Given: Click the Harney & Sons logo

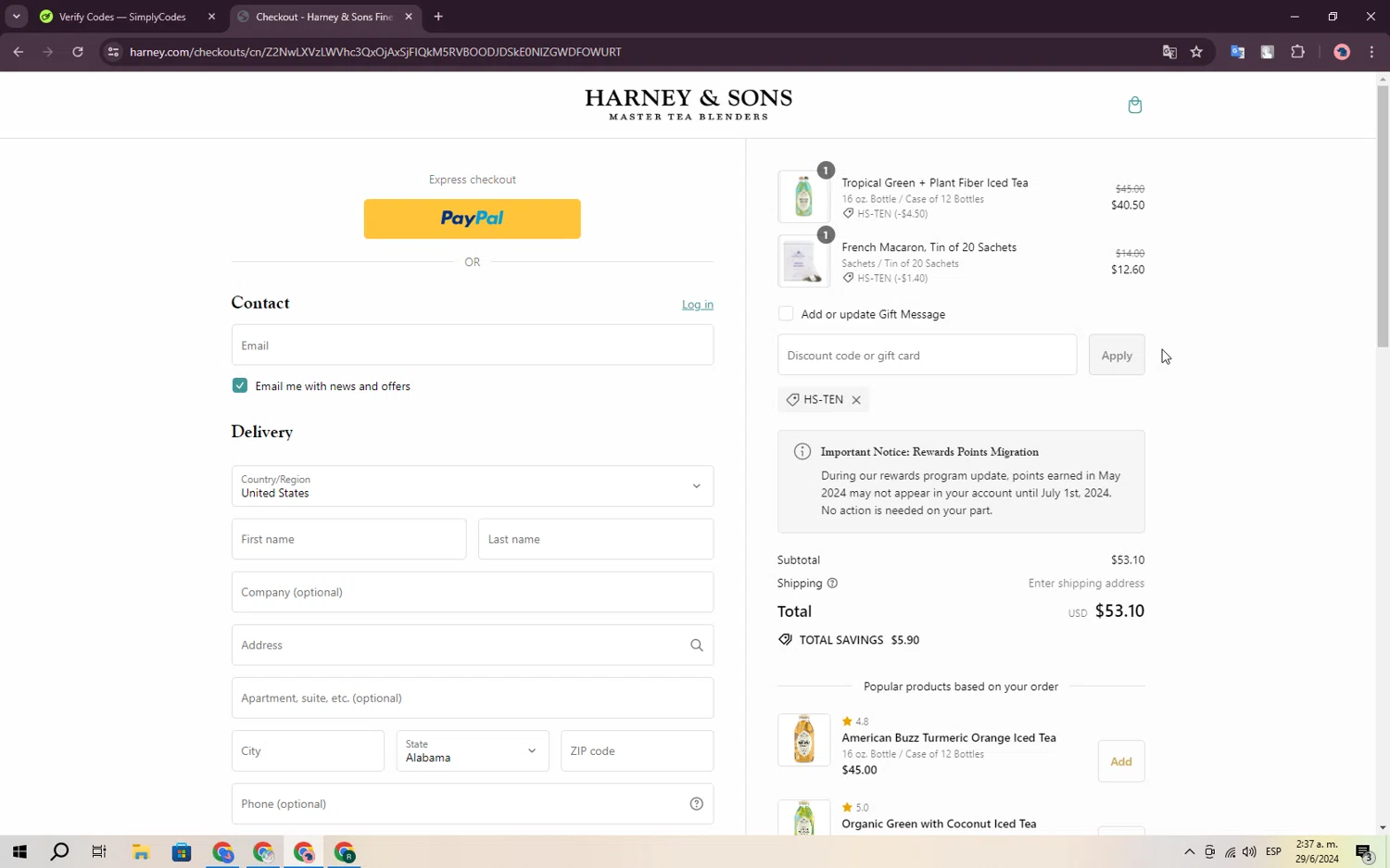Looking at the screenshot, I should [x=689, y=105].
